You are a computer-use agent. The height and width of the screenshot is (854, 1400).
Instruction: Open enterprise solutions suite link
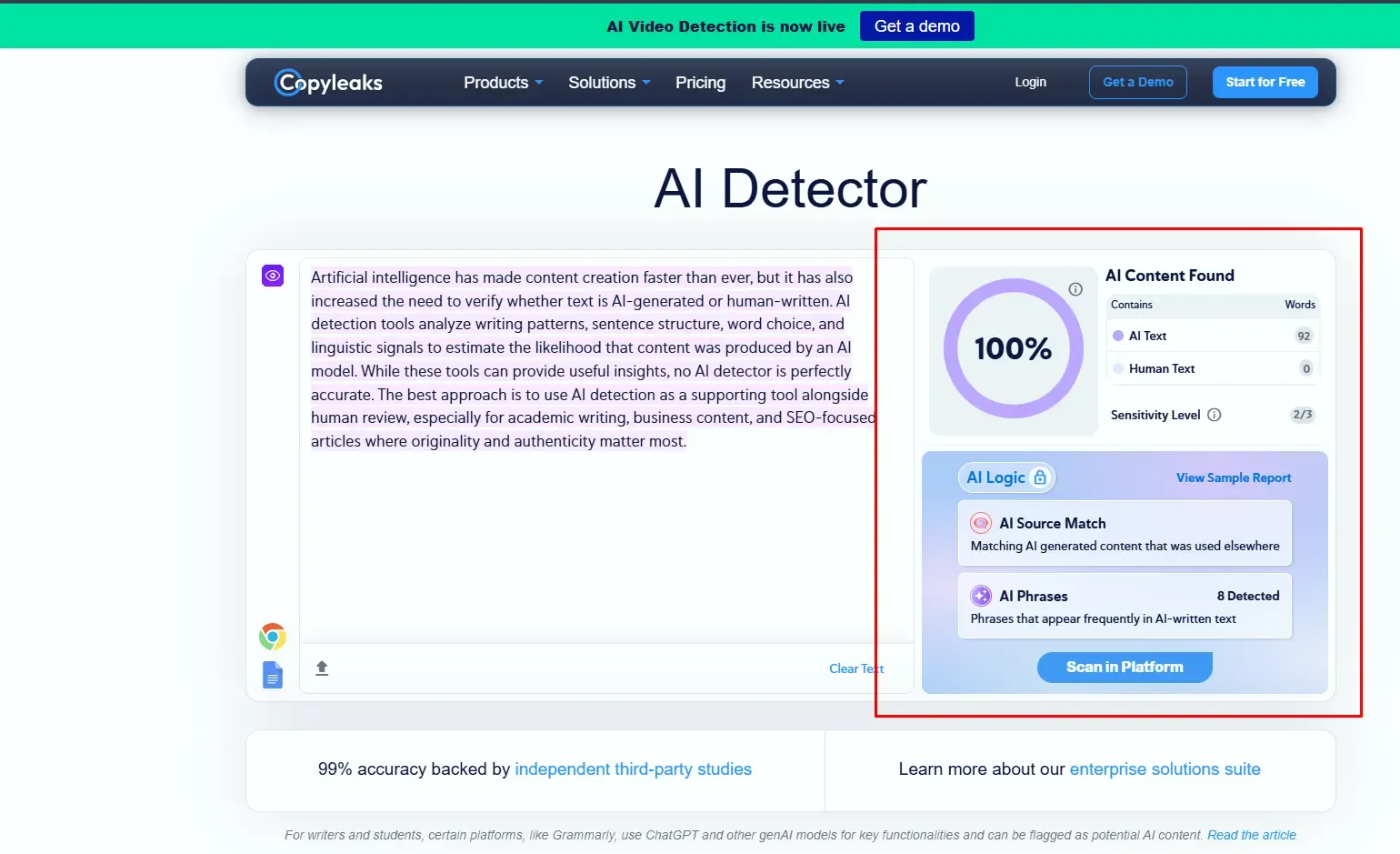pyautogui.click(x=1165, y=769)
